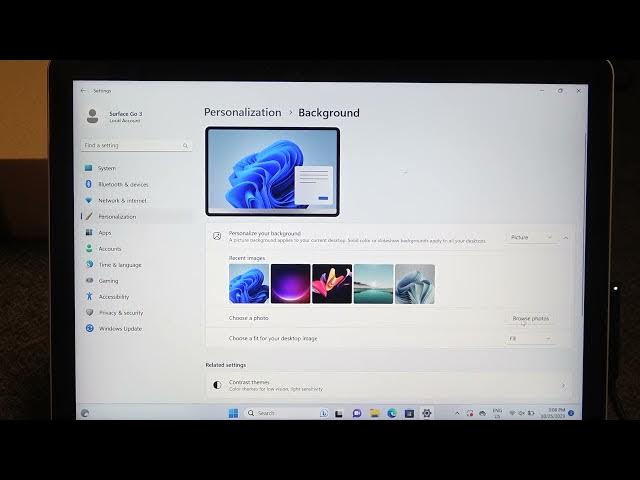Click the taskbar clock showing 3:08 PM
Screen dimensions: 640x480
click(x=553, y=413)
